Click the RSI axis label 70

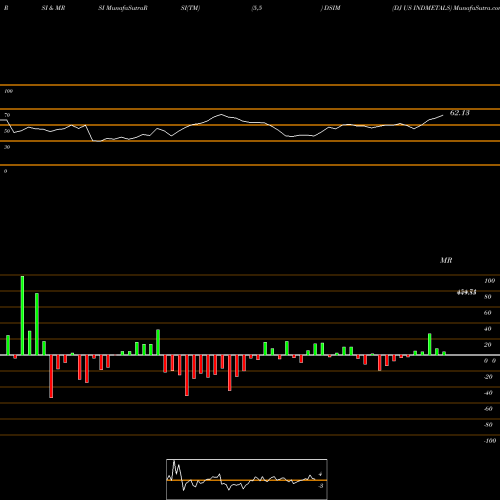(7, 115)
